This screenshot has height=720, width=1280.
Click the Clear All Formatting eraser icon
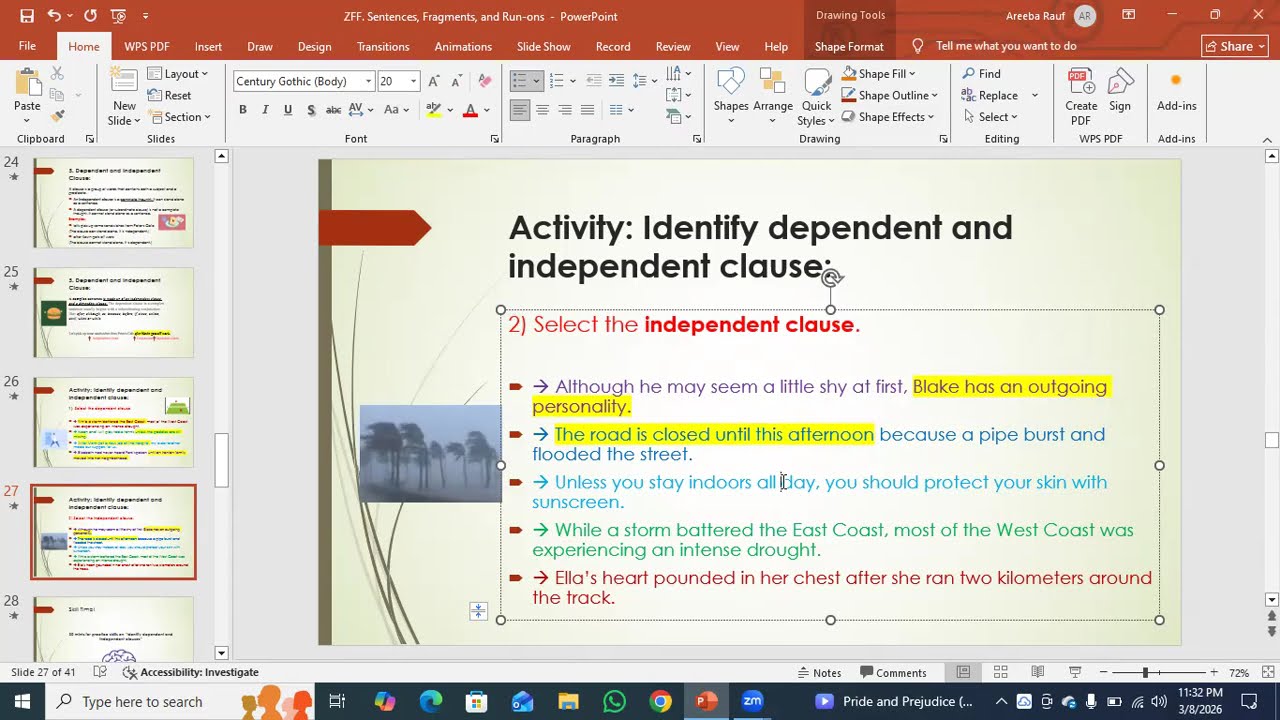click(485, 81)
